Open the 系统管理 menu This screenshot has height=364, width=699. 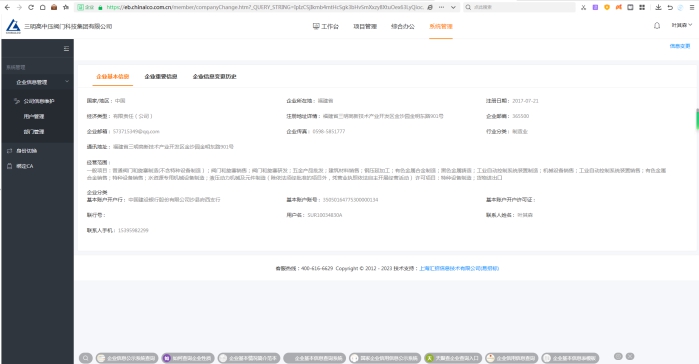pos(441,26)
